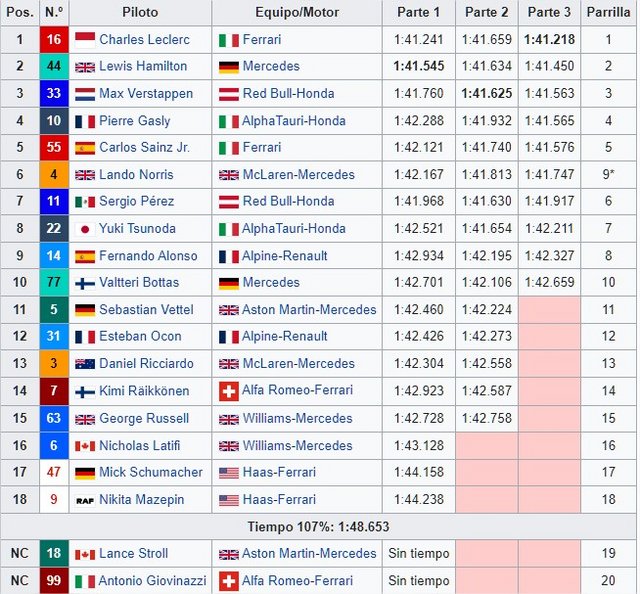Viewport: 640px width, 594px height.
Task: Open the Pierre Gasly driver link
Action: pyautogui.click(x=134, y=121)
